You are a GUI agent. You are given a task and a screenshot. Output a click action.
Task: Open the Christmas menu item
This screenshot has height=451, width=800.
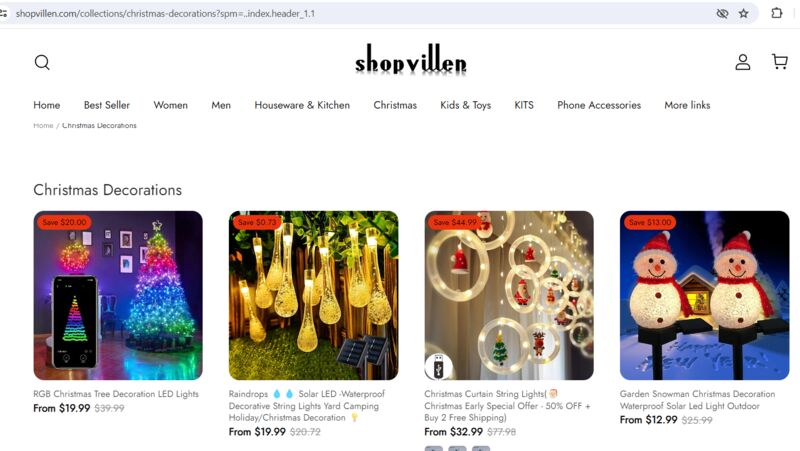395,105
